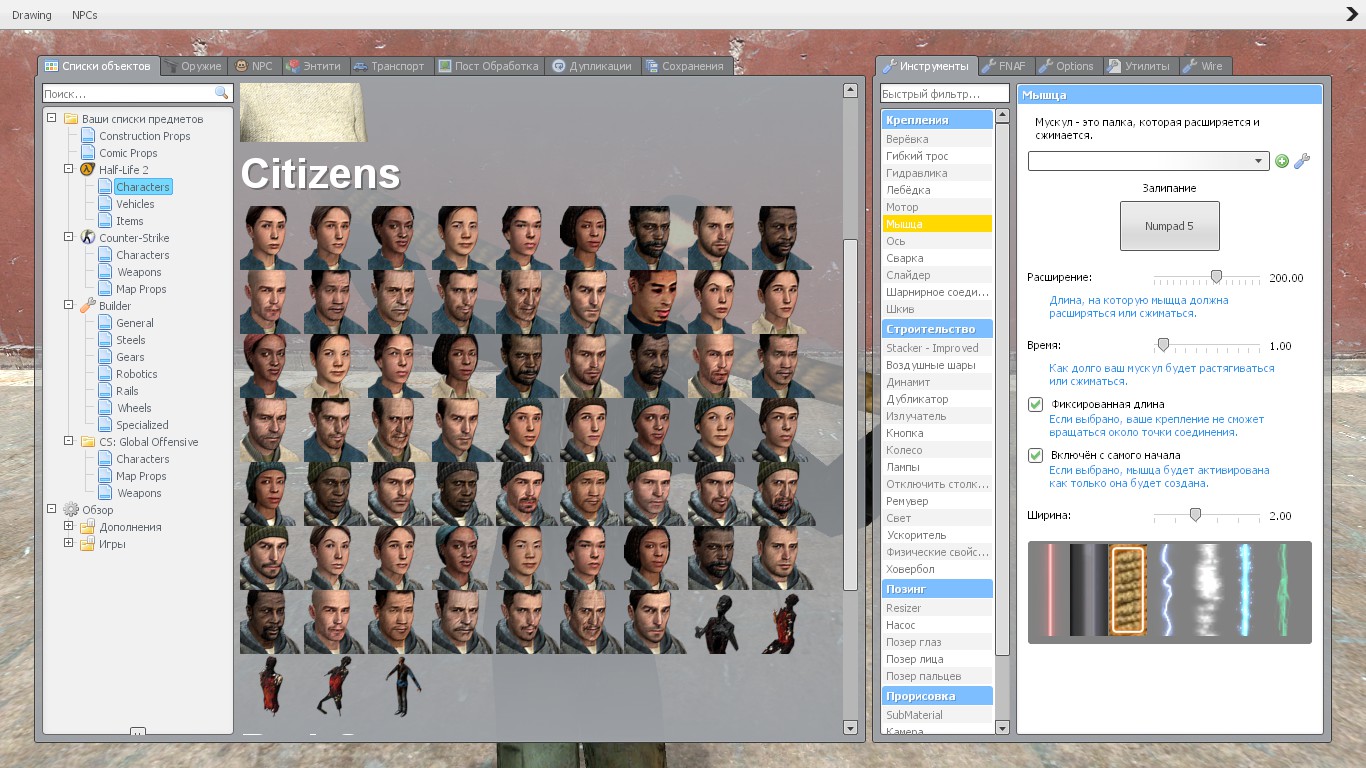This screenshot has height=768, width=1366.
Task: Open Comic Props list
Action: click(128, 153)
